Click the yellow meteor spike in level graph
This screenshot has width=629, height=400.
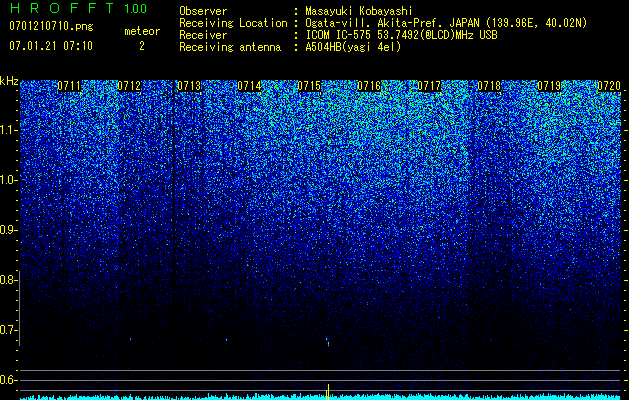tap(328, 392)
